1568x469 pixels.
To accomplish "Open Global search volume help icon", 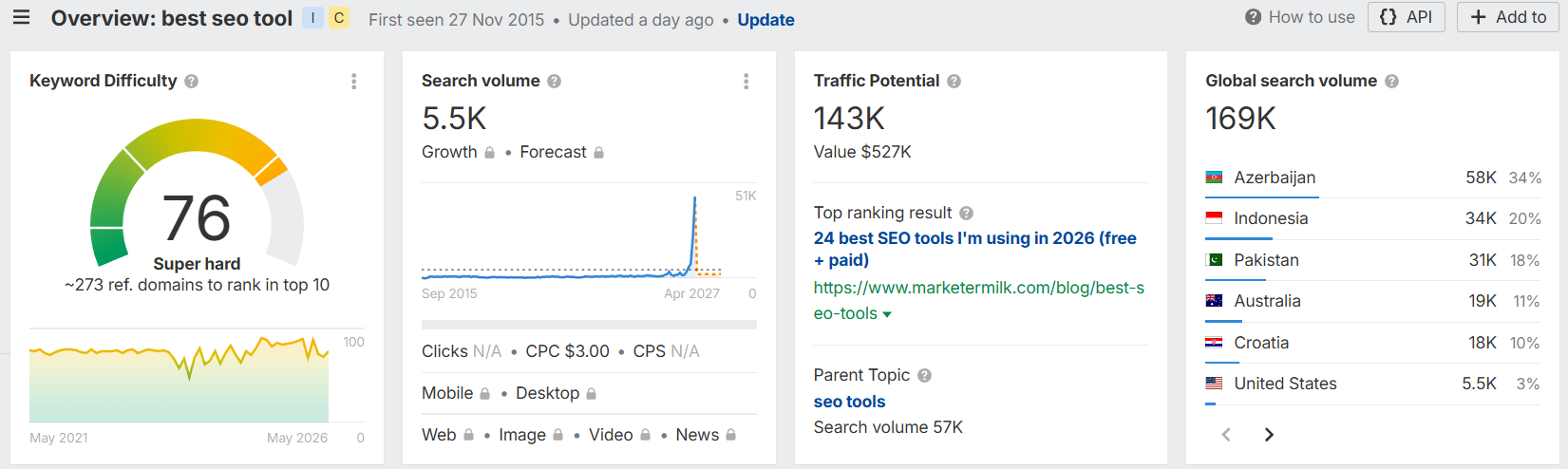I will [x=1391, y=82].
